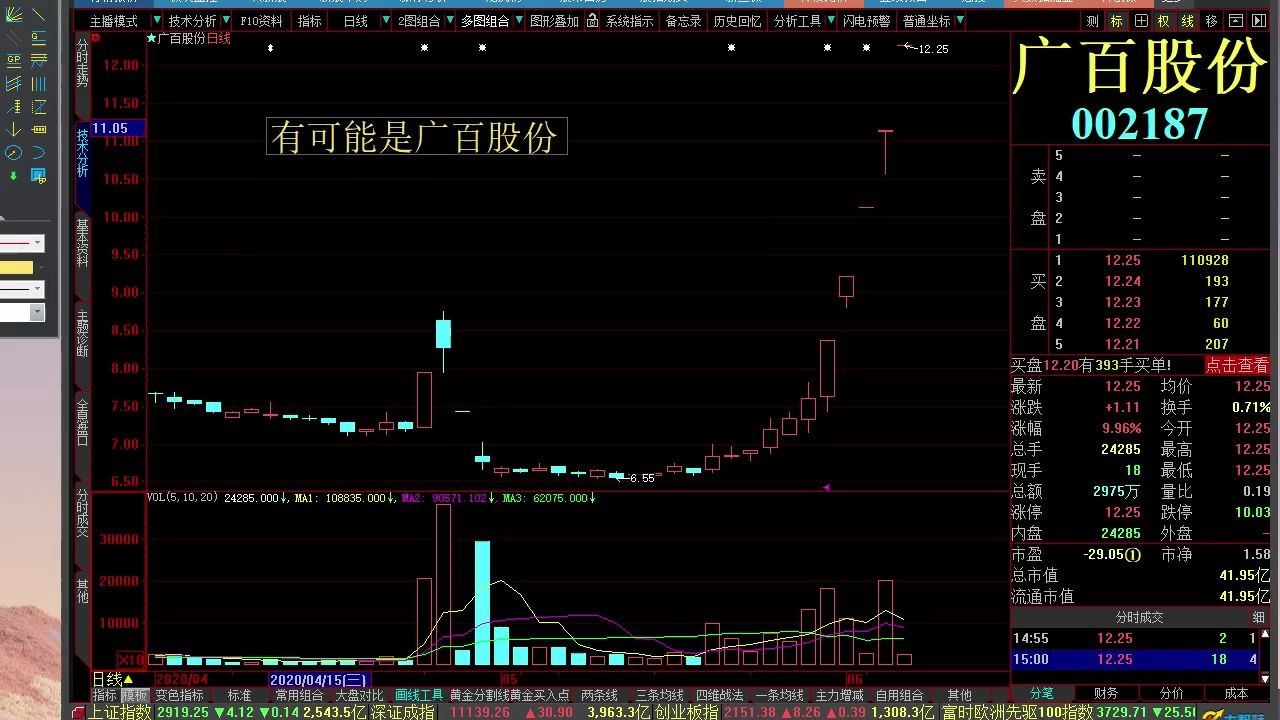
Task: Switch to the 主题诊断 side tab
Action: 82,334
